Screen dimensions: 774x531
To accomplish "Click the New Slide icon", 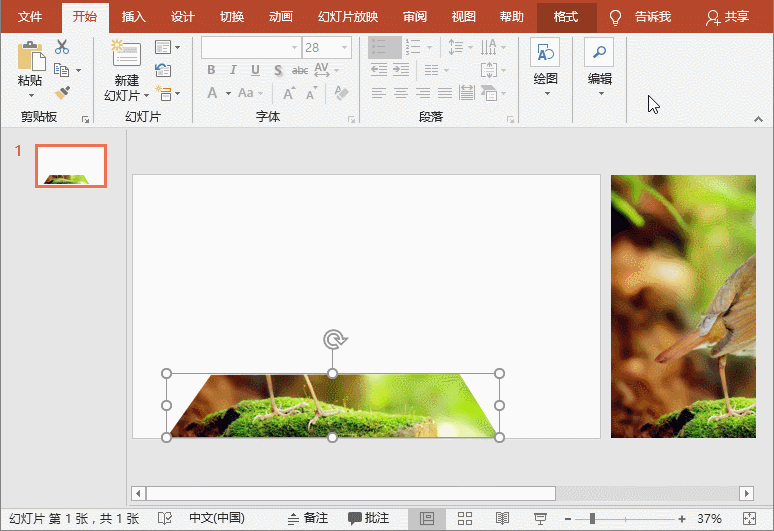I will [x=126, y=54].
